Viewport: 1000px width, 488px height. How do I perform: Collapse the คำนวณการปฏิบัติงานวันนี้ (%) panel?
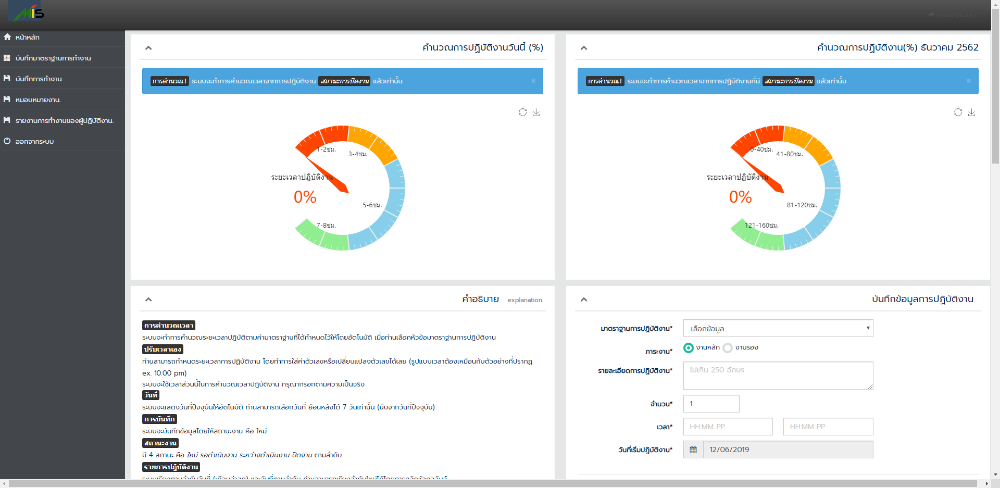[147, 48]
